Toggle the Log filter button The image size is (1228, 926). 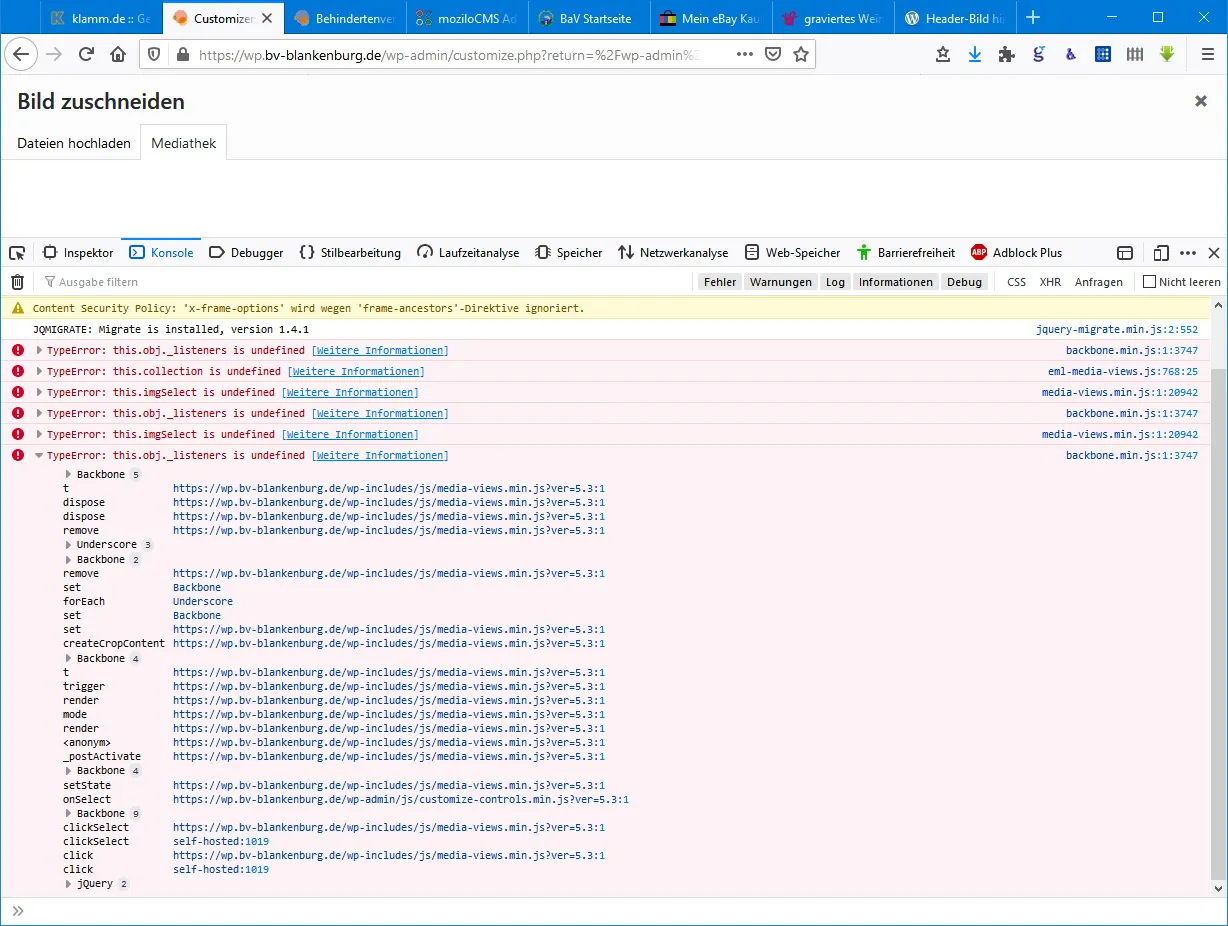coord(835,282)
